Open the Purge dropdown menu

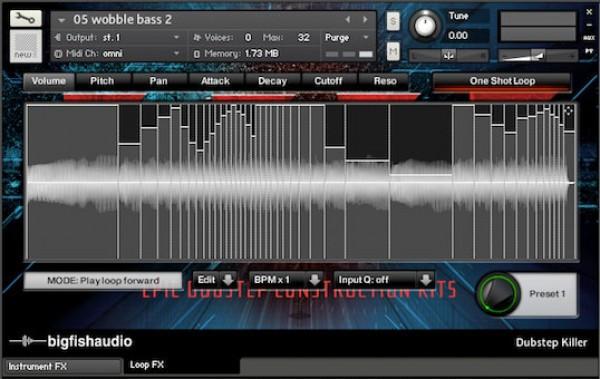click(347, 38)
